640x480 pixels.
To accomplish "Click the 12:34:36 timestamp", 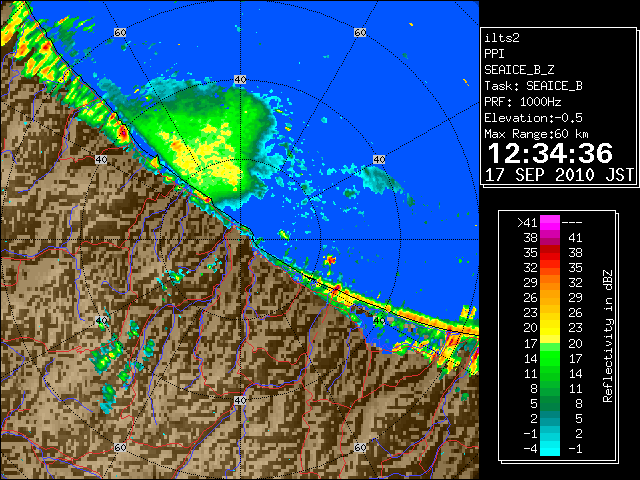I will [550, 153].
